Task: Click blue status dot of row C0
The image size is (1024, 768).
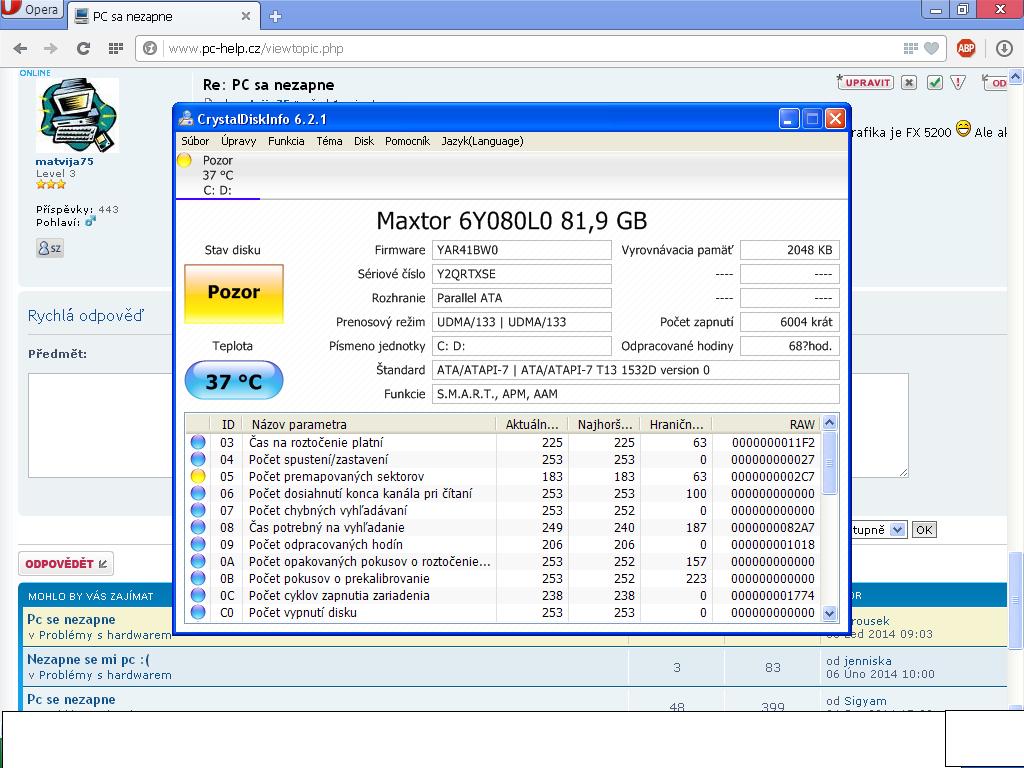Action: coord(198,613)
